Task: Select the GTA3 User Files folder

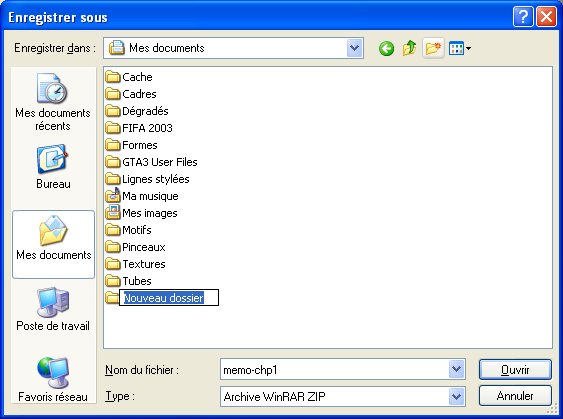Action: pyautogui.click(x=152, y=162)
